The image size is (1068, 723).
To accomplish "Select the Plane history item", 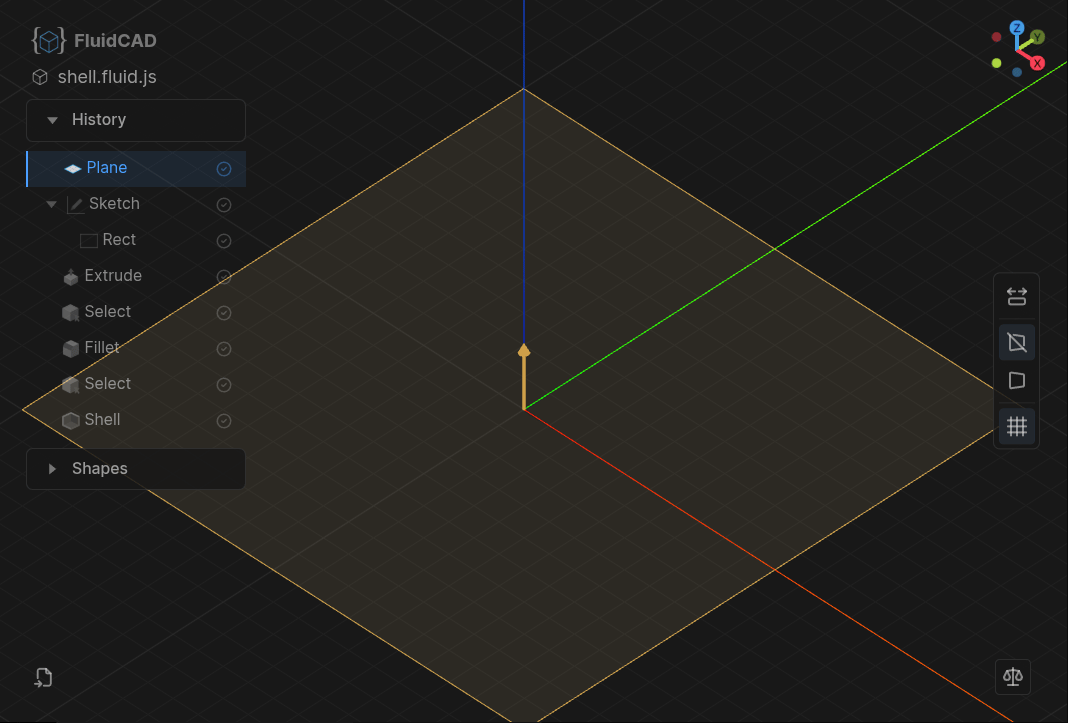I will (x=136, y=168).
